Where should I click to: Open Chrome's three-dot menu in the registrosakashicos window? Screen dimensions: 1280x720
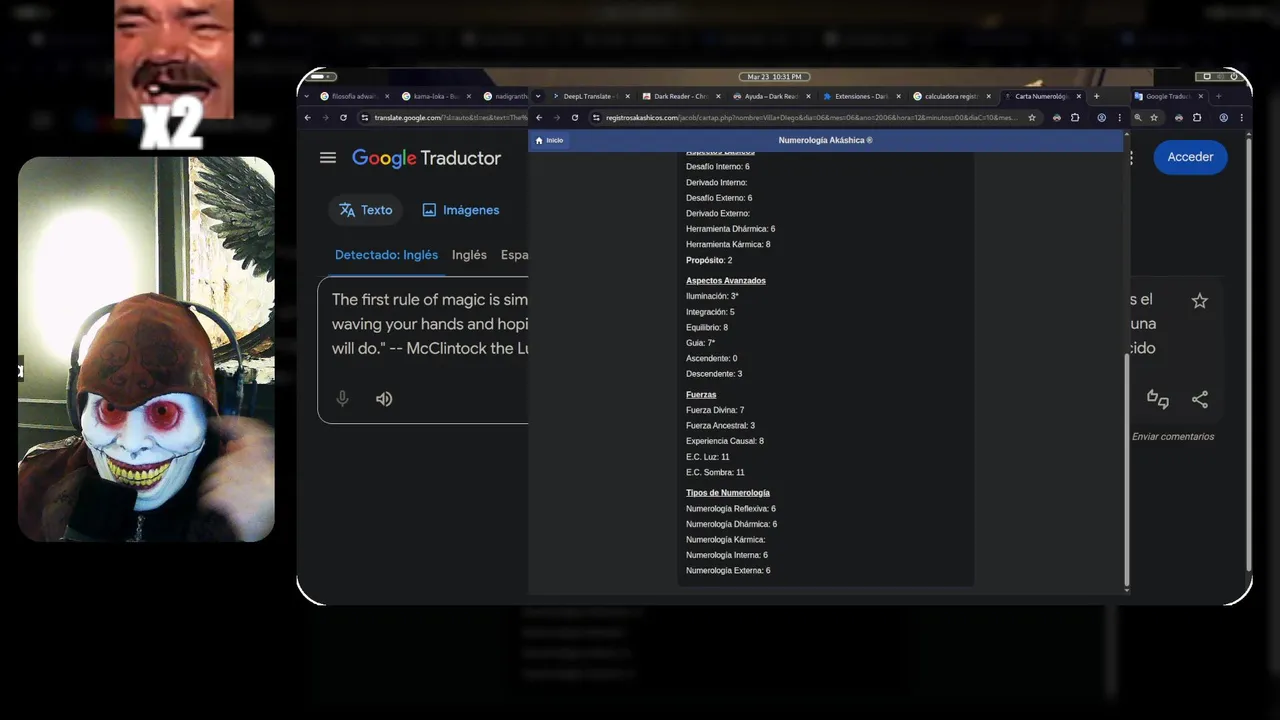pos(1119,117)
